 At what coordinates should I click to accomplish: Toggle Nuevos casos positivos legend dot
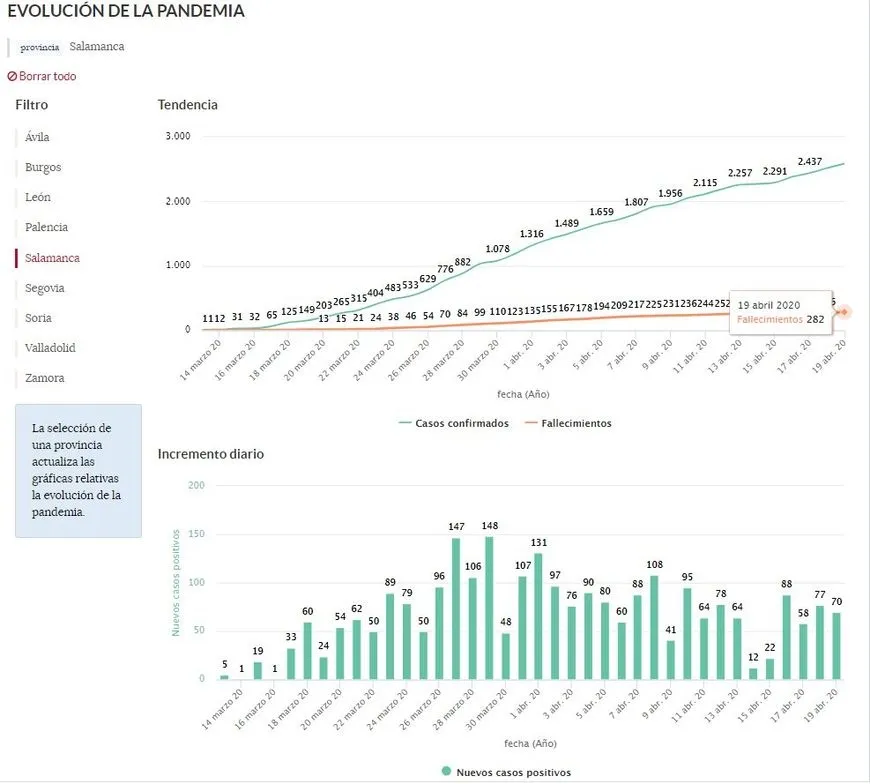click(x=446, y=772)
